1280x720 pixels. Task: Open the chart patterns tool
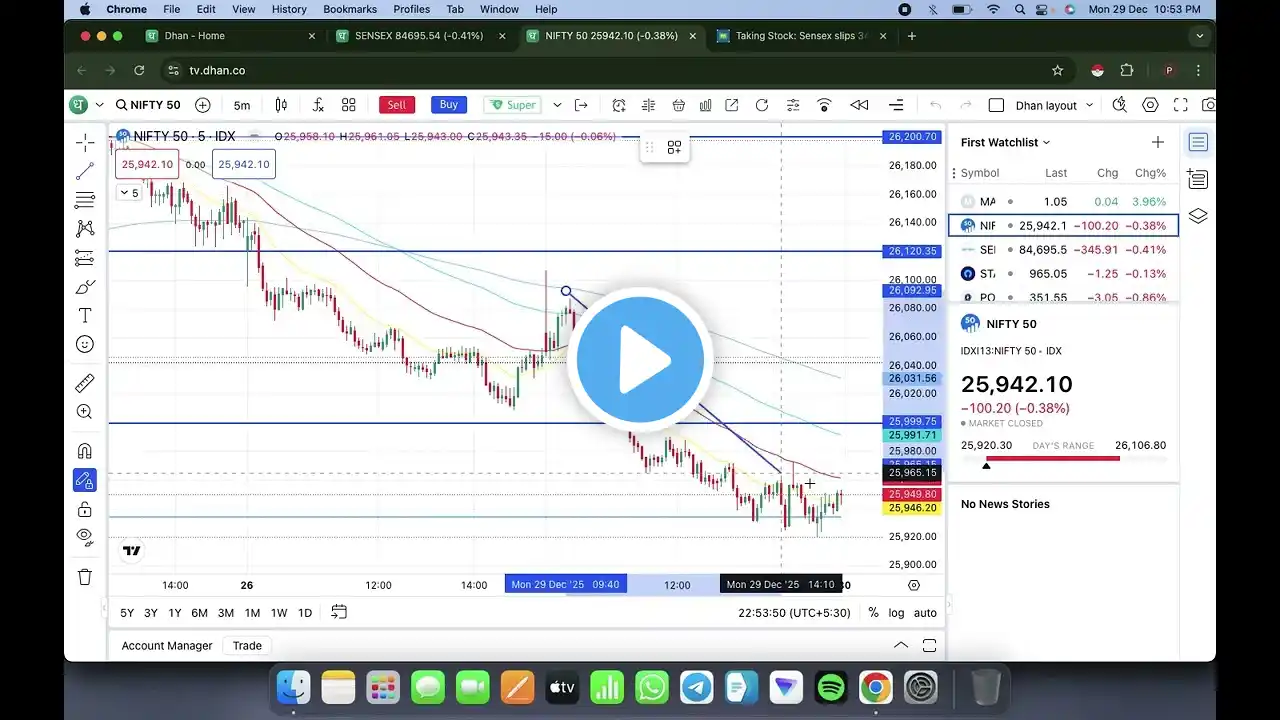tap(85, 229)
